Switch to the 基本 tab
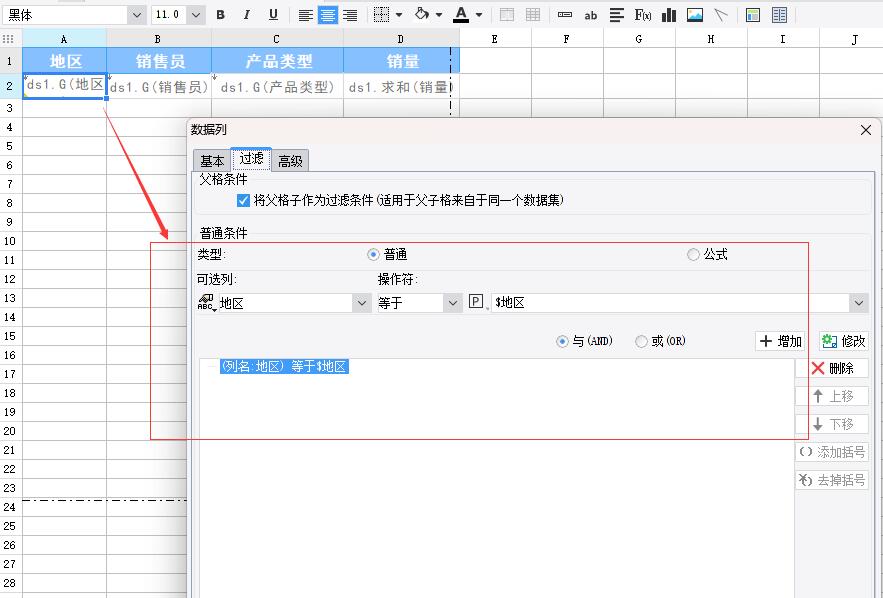883x598 pixels. tap(212, 161)
